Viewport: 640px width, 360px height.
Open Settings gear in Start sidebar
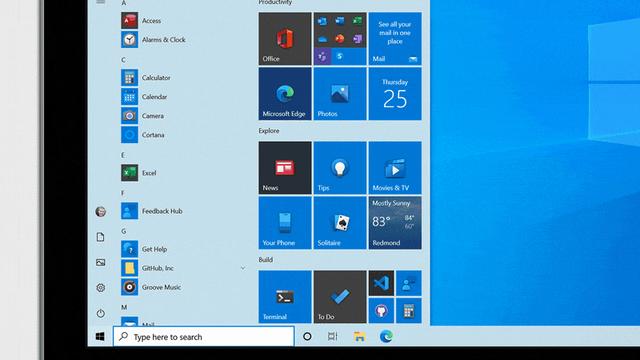coord(100,288)
